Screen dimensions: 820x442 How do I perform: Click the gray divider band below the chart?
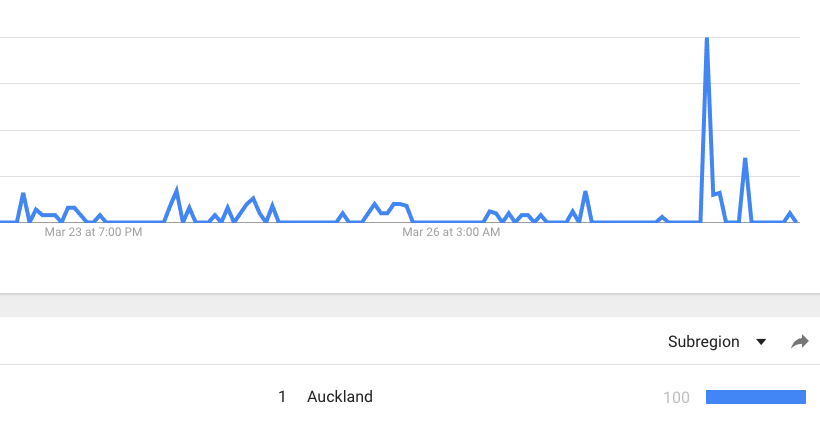pos(410,305)
